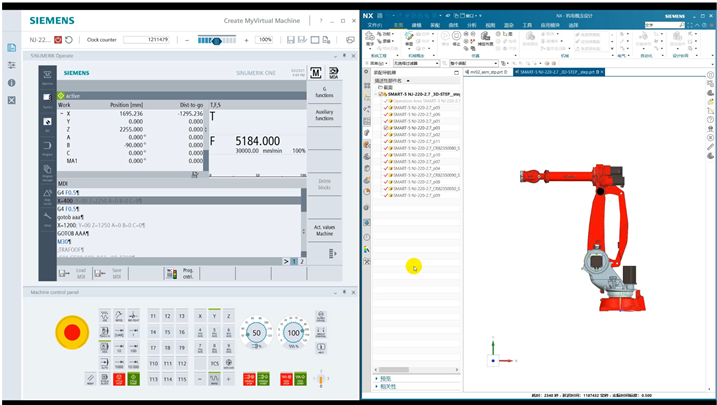The height and width of the screenshot is (405, 717).
Task: Click Auxiliary functions softkey
Action: point(324,115)
